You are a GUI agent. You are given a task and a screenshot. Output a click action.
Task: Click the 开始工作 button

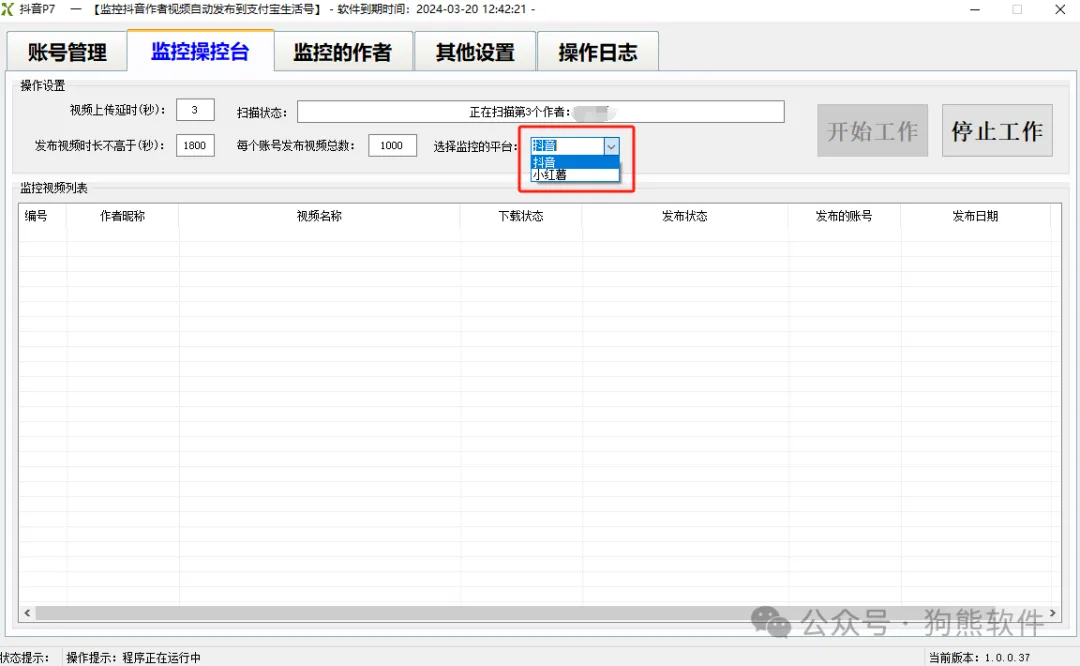click(x=872, y=130)
